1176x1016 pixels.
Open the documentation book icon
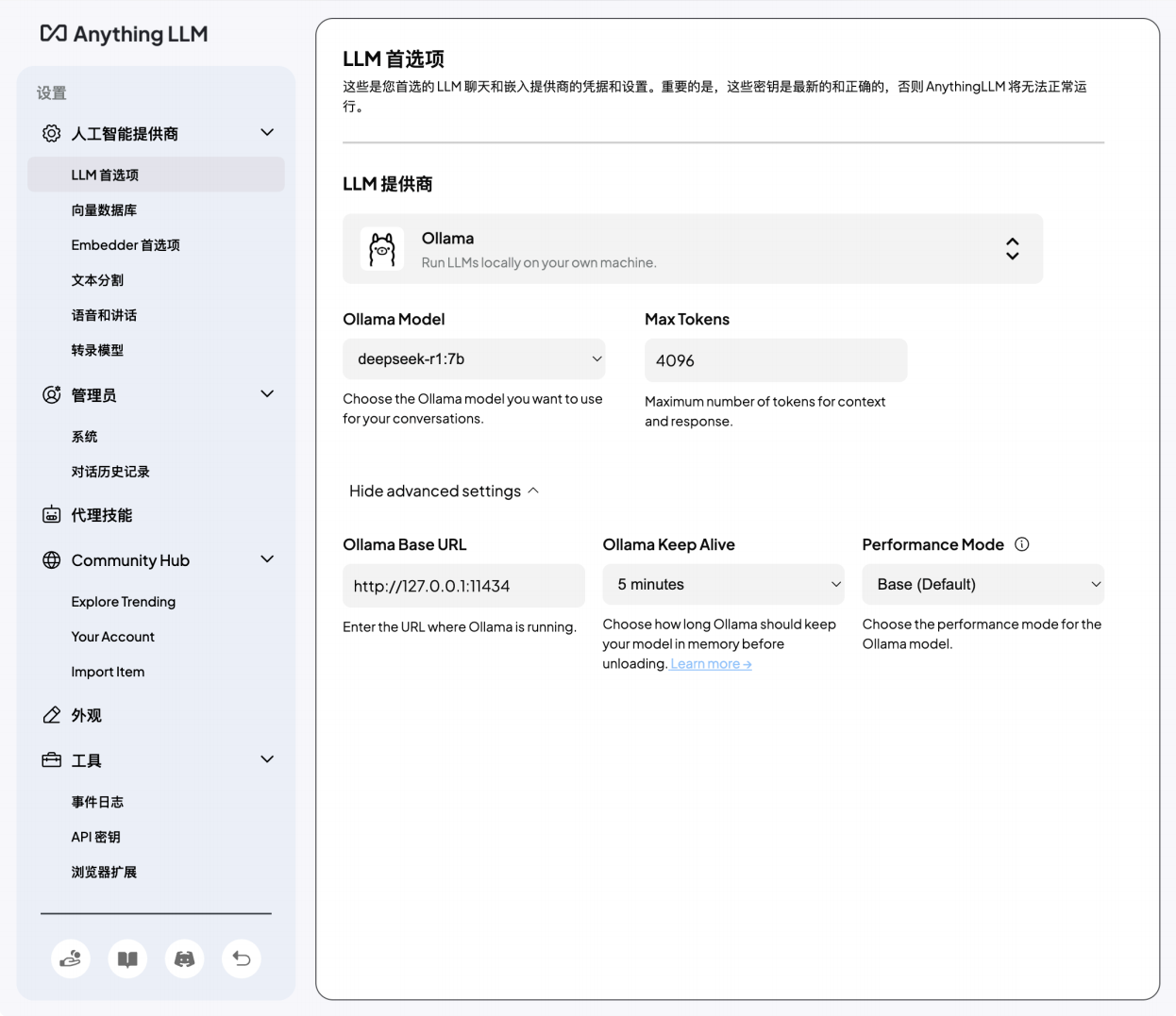127,958
